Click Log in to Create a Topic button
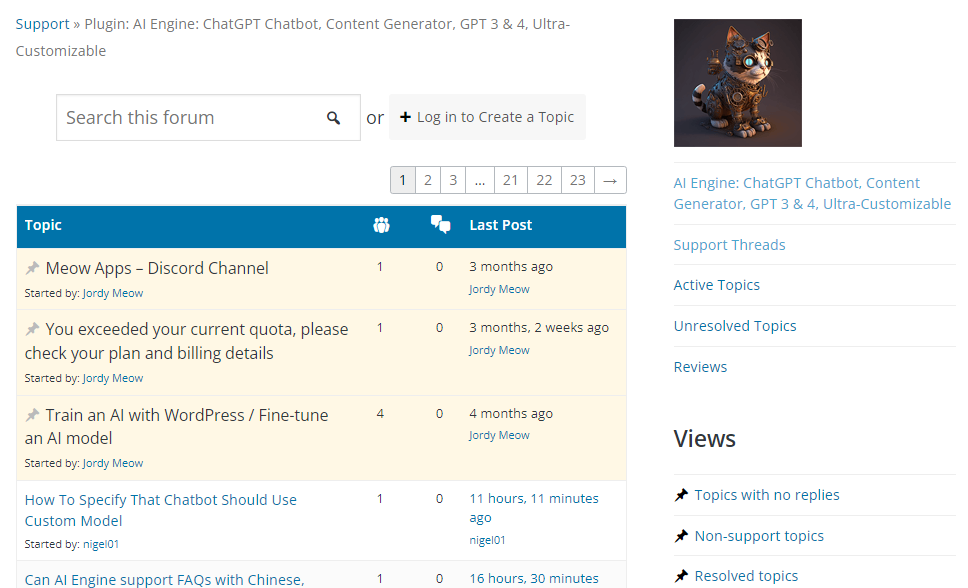 pos(487,117)
